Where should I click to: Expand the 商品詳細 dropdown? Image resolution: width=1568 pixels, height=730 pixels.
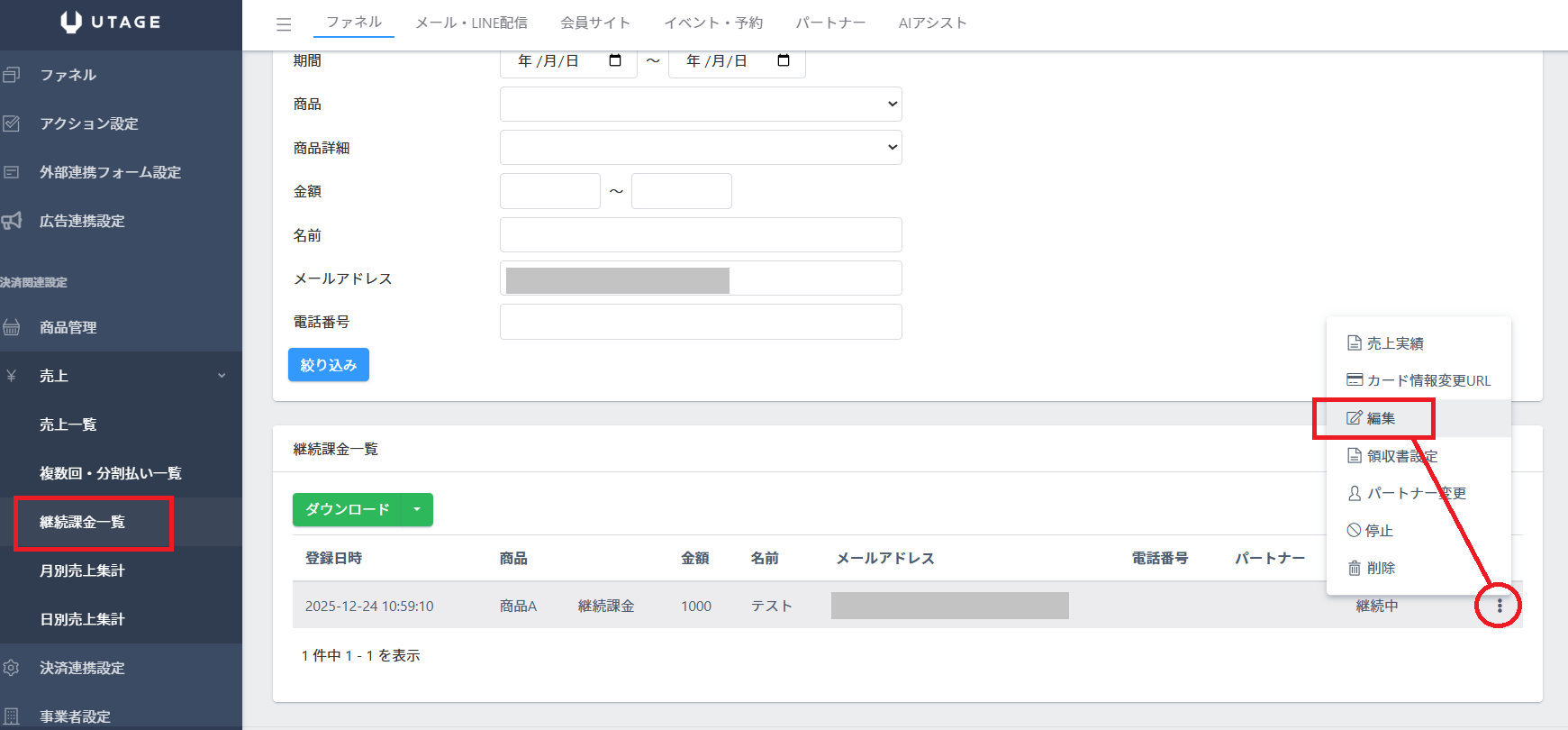click(x=701, y=148)
